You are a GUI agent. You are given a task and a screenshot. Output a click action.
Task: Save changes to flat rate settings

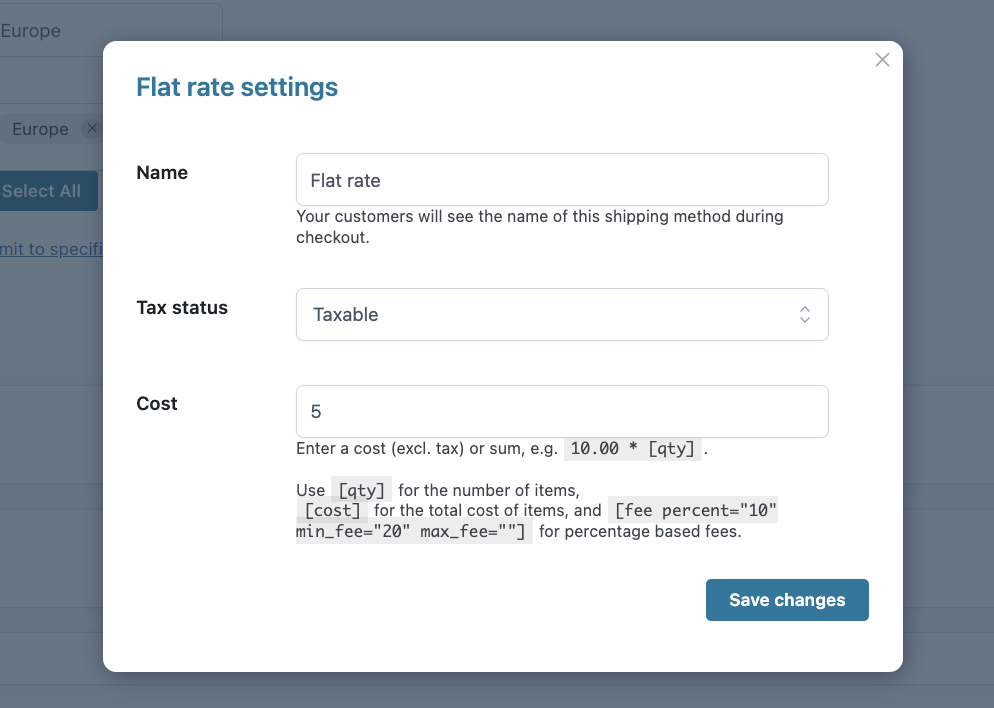[x=787, y=600]
